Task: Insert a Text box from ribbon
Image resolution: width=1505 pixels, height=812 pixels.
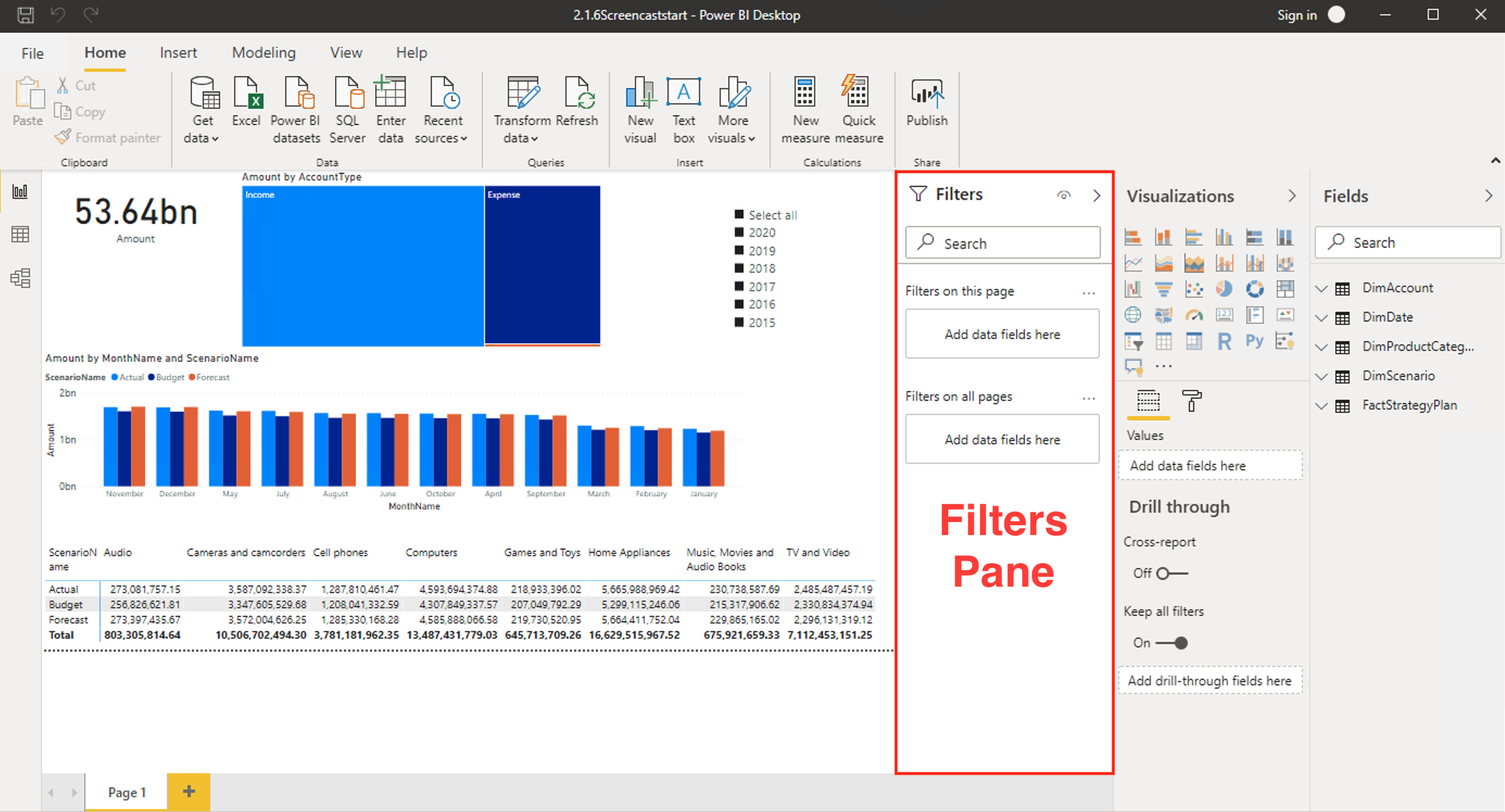Action: click(x=684, y=110)
